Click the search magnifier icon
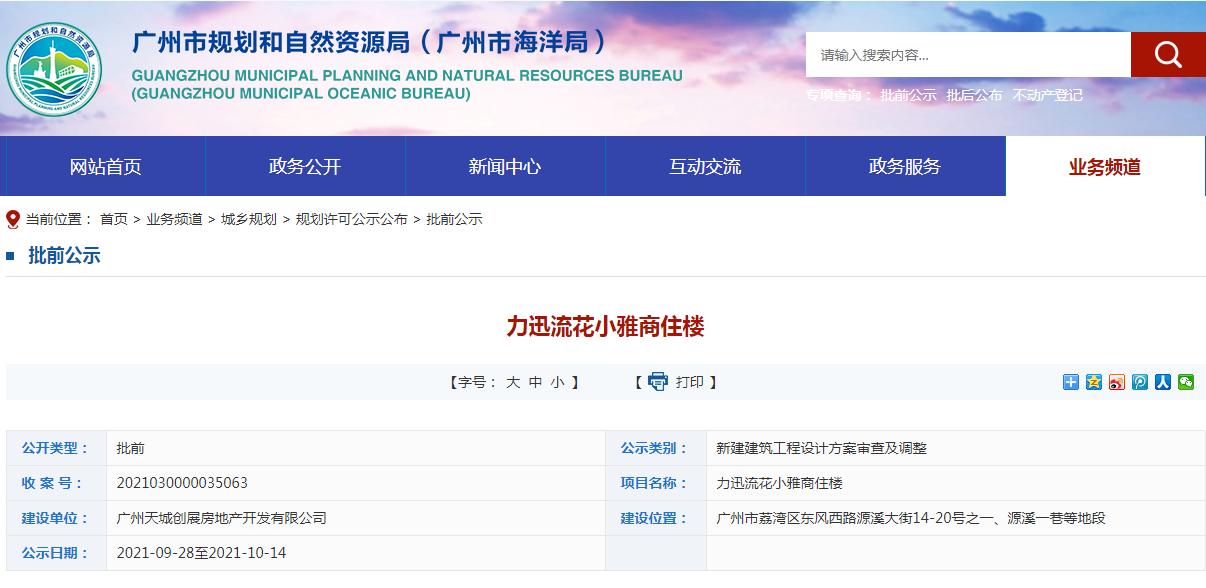1206x588 pixels. [x=1167, y=54]
